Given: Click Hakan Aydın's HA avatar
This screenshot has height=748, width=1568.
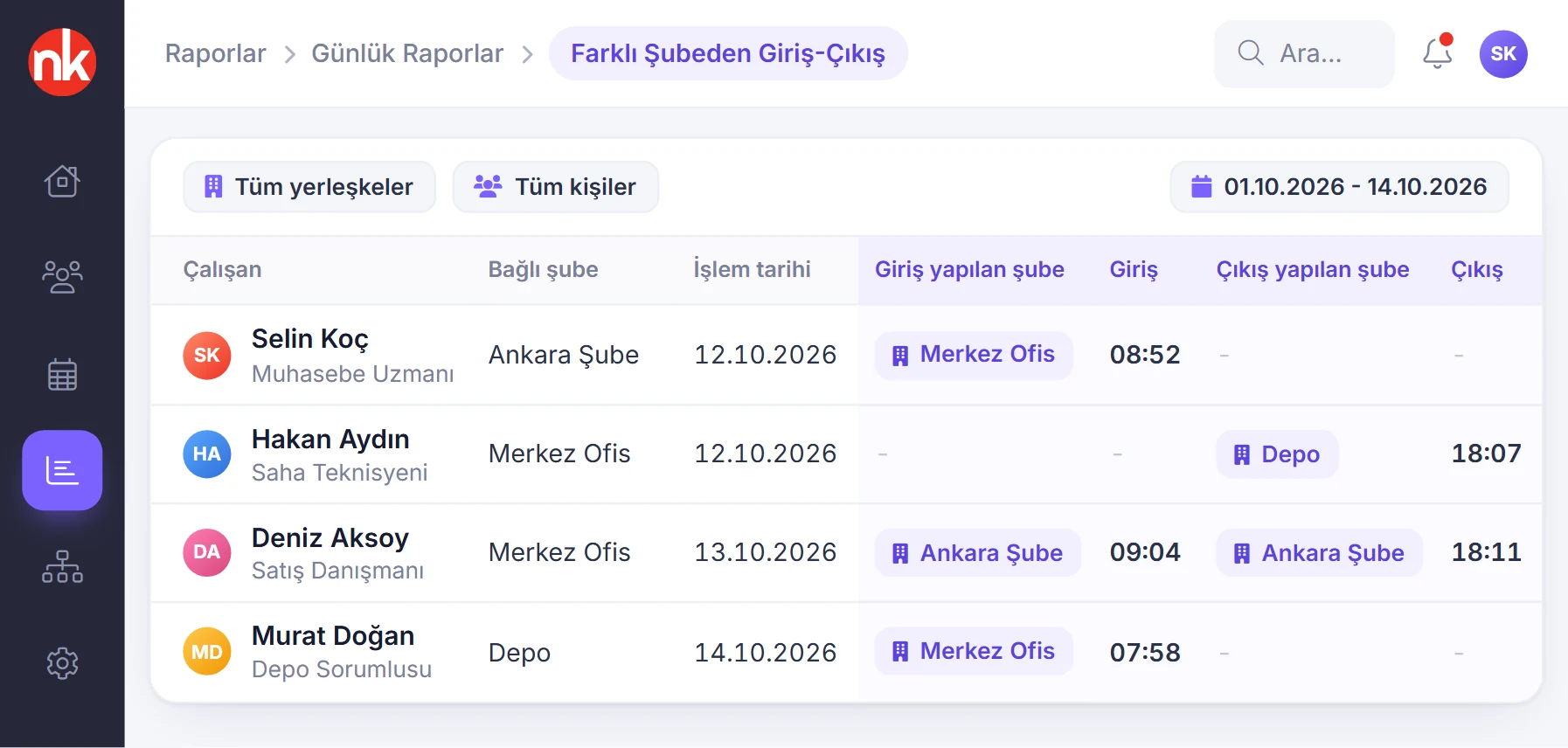Looking at the screenshot, I should click(207, 454).
